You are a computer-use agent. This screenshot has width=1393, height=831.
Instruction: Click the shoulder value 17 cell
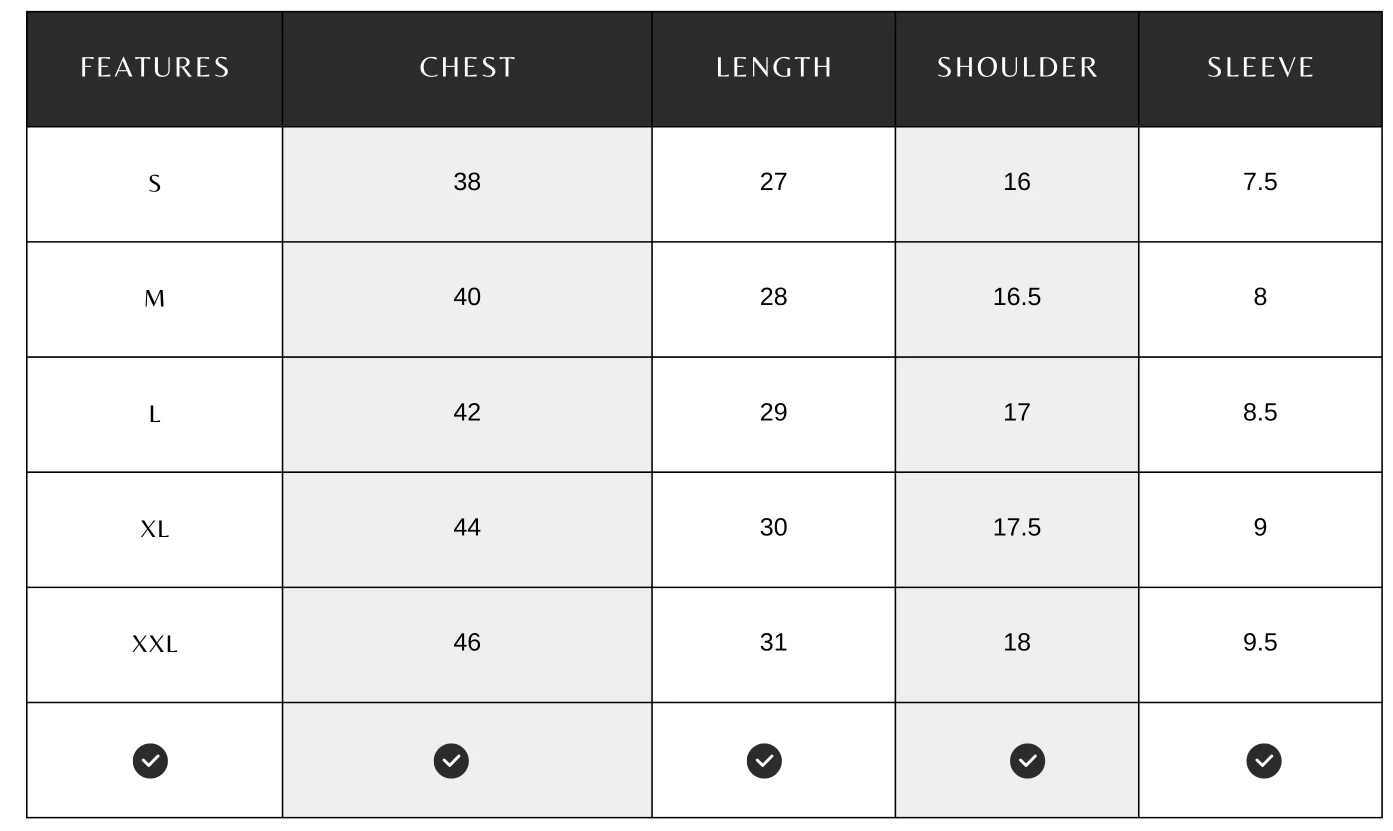tap(1017, 412)
